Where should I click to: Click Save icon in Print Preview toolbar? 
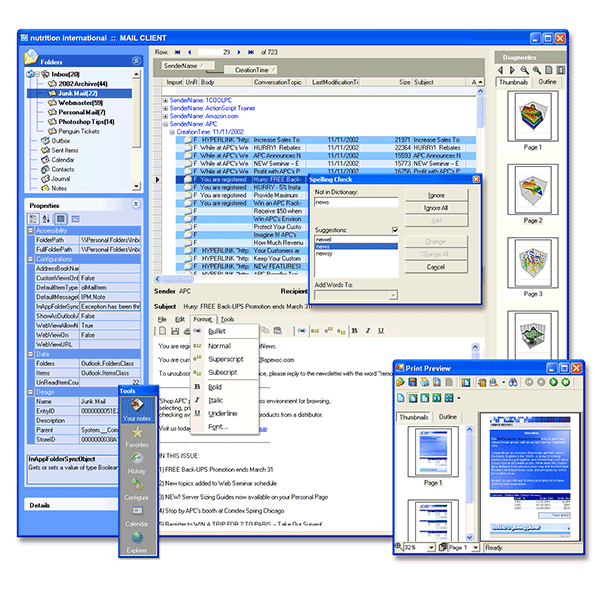(412, 382)
